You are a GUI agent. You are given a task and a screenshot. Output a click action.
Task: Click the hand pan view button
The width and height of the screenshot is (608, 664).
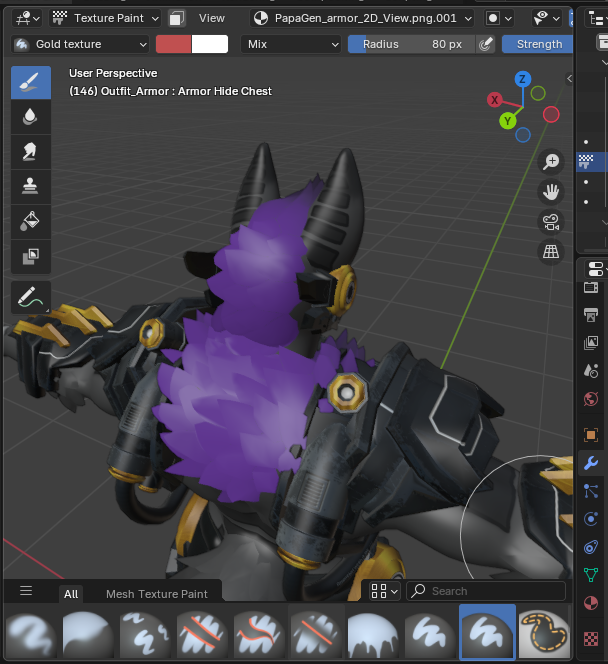[551, 192]
